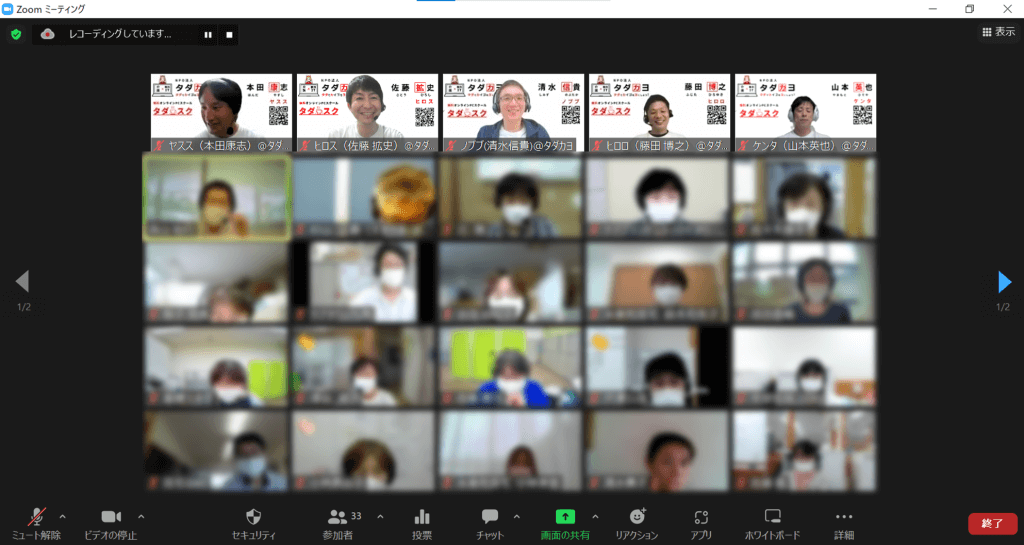Click the red End (終了) button
Image resolution: width=1024 pixels, height=545 pixels.
pos(992,523)
